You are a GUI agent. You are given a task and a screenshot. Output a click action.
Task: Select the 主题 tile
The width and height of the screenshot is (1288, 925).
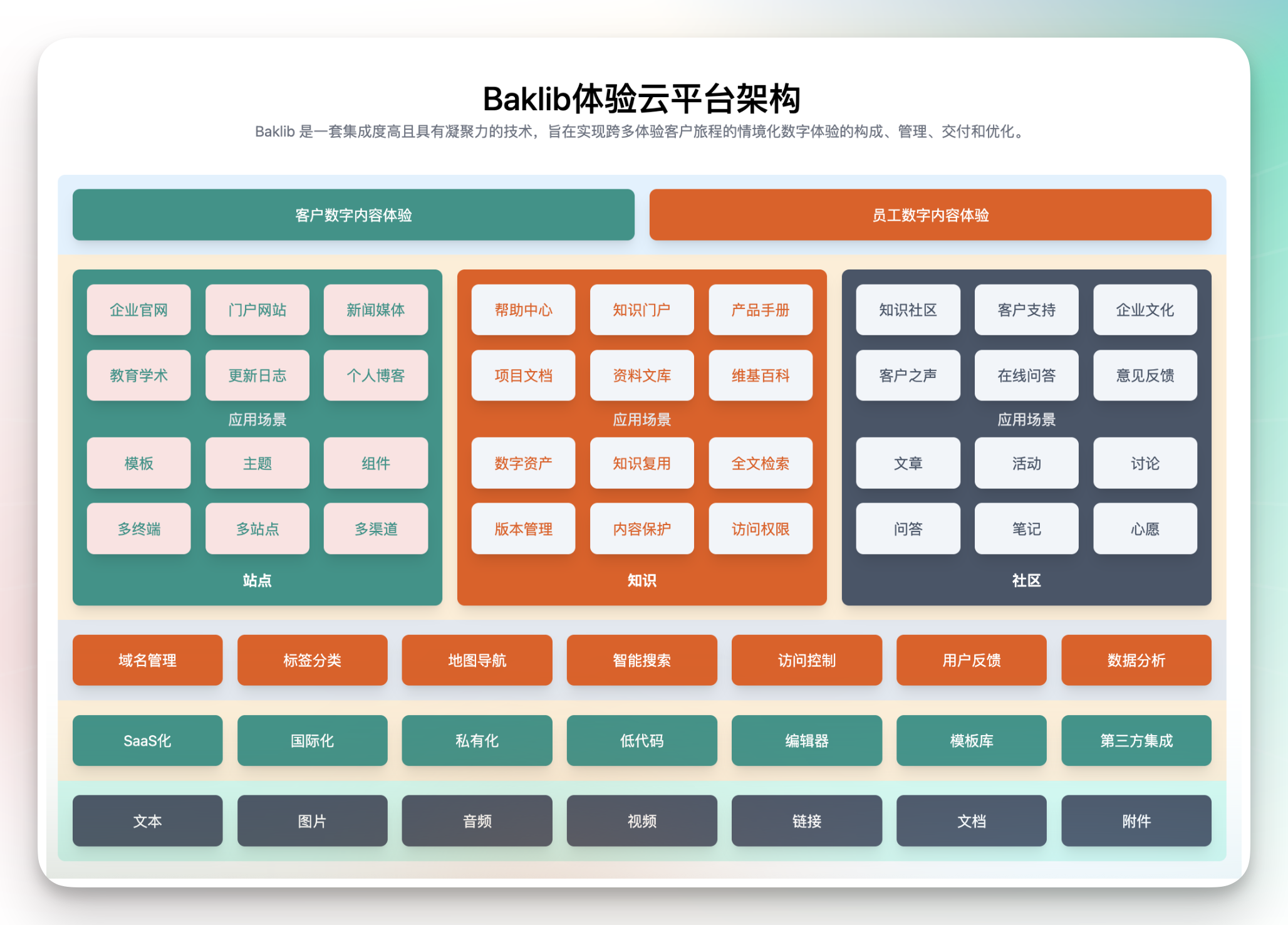point(257,463)
